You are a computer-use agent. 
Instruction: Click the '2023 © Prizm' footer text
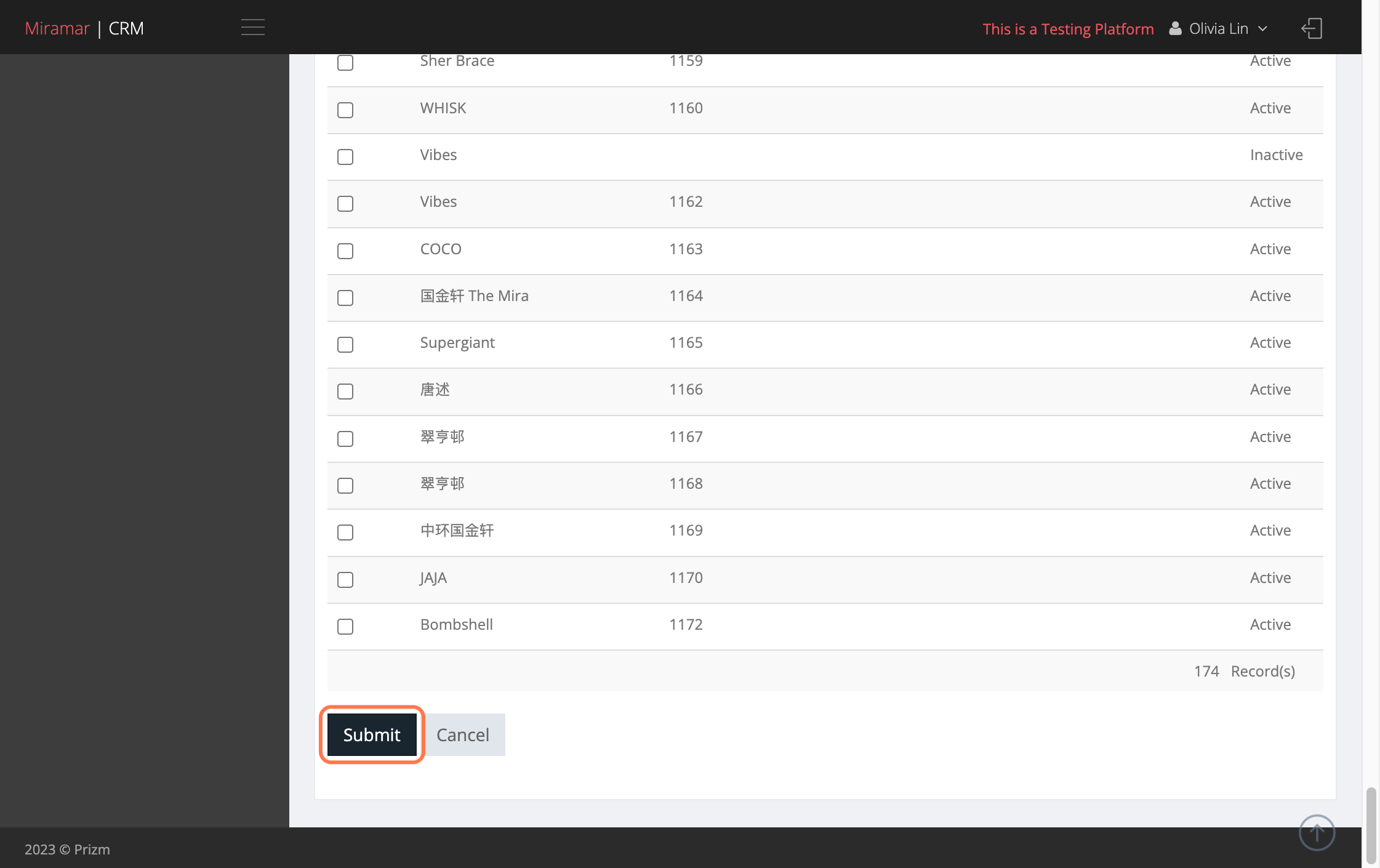point(67,850)
